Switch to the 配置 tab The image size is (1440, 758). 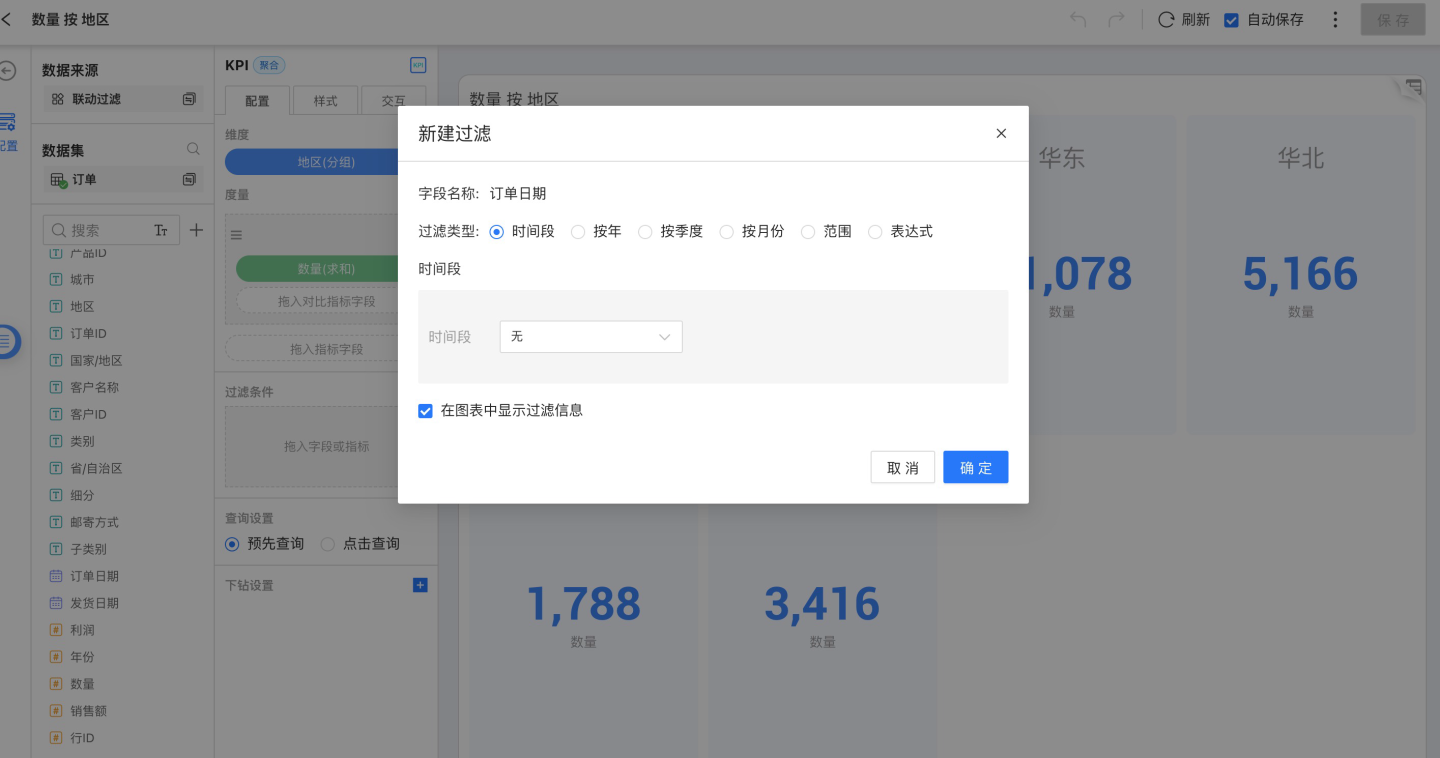click(x=257, y=101)
